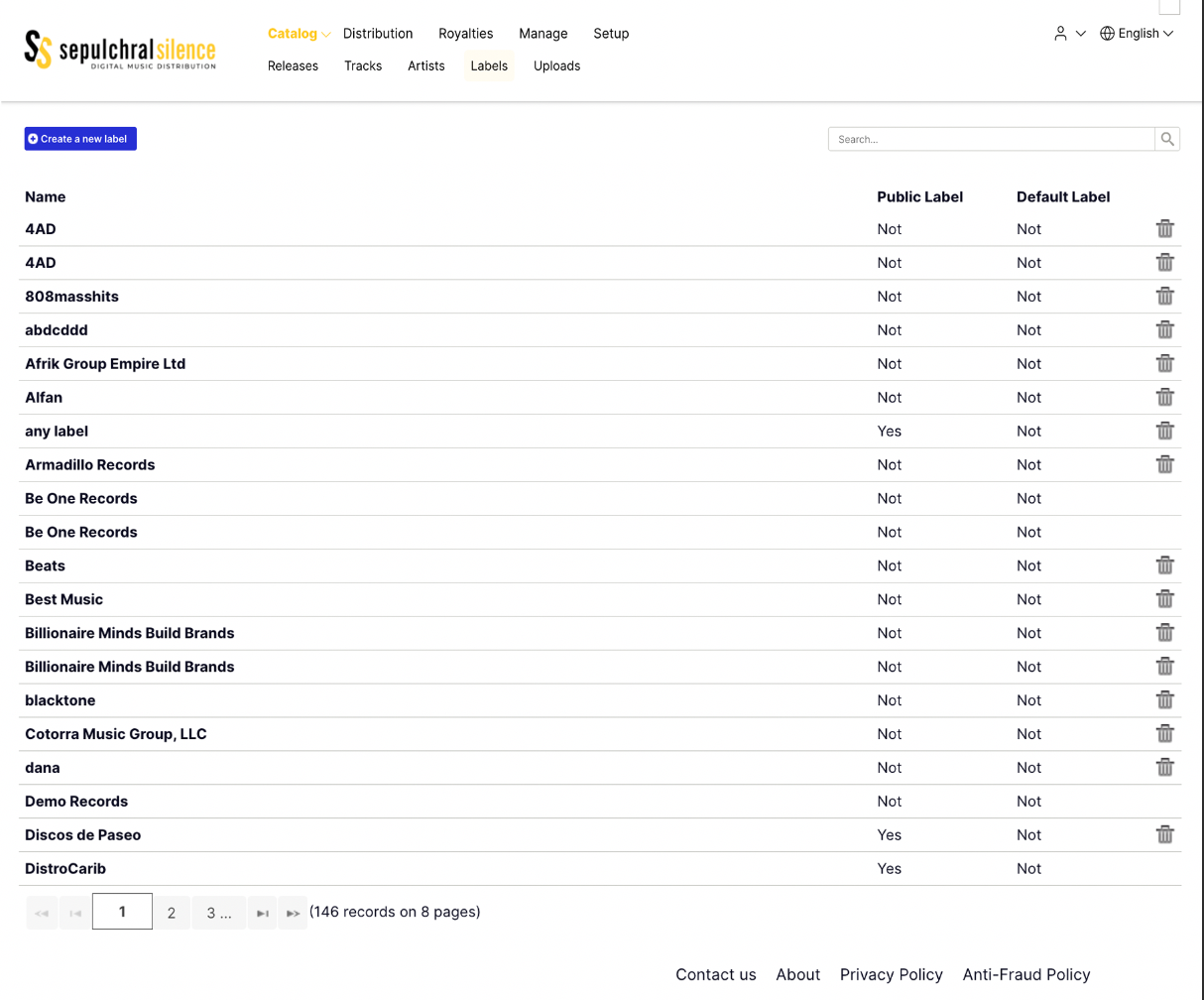Open the English language selector
The image size is (1204, 1000).
click(x=1137, y=34)
